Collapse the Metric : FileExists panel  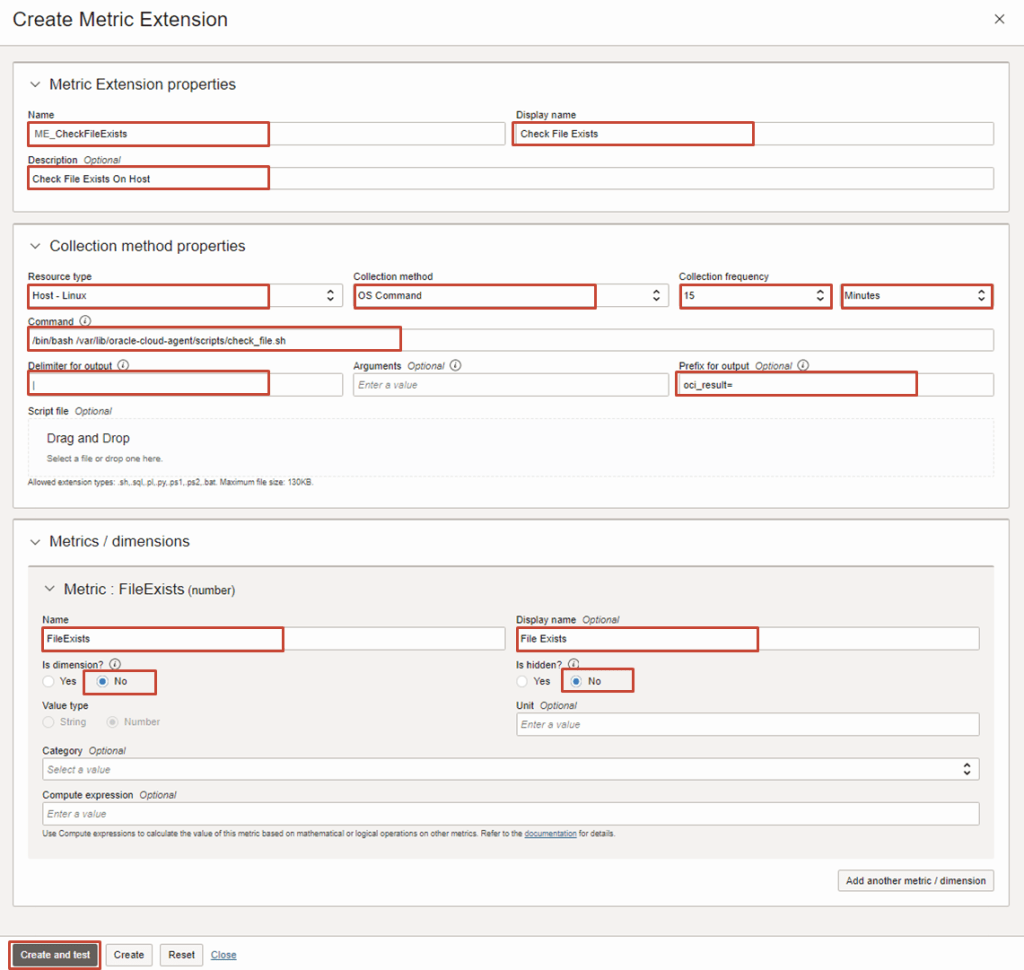point(49,590)
